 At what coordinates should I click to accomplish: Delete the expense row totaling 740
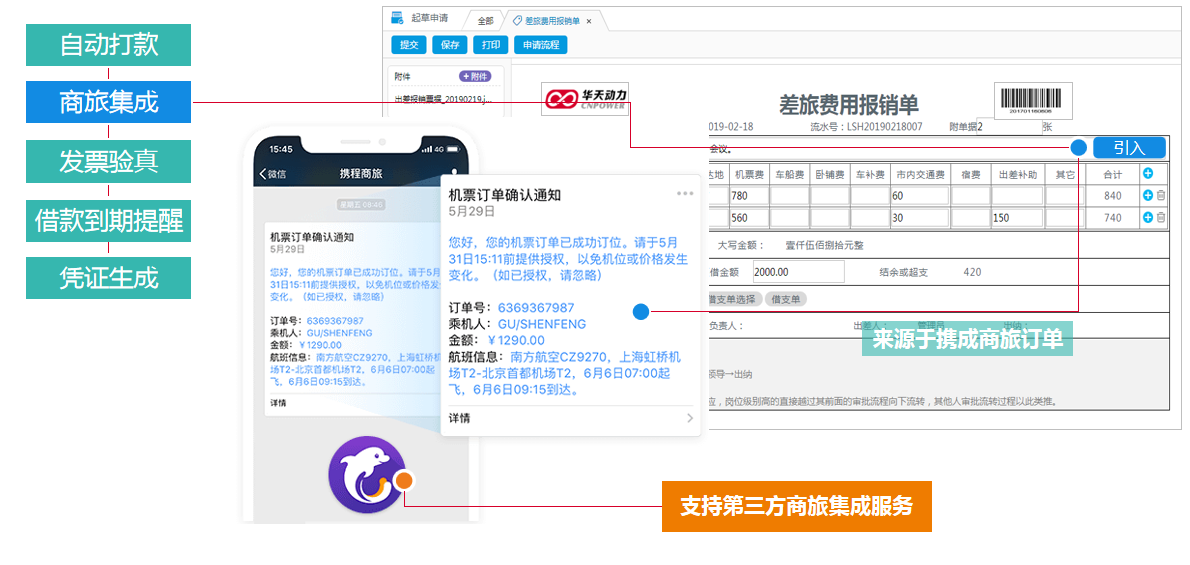[x=1160, y=218]
